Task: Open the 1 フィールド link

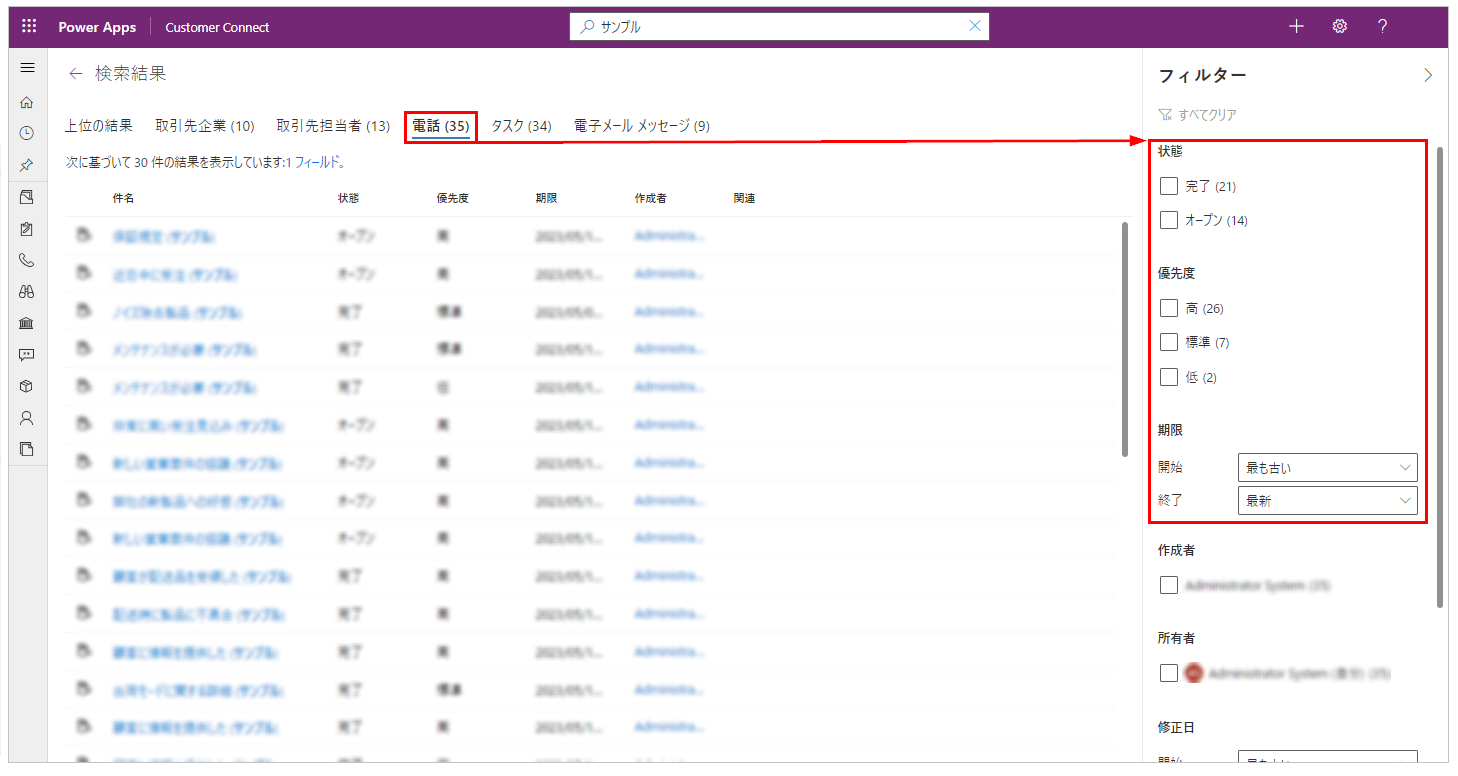Action: coord(315,161)
